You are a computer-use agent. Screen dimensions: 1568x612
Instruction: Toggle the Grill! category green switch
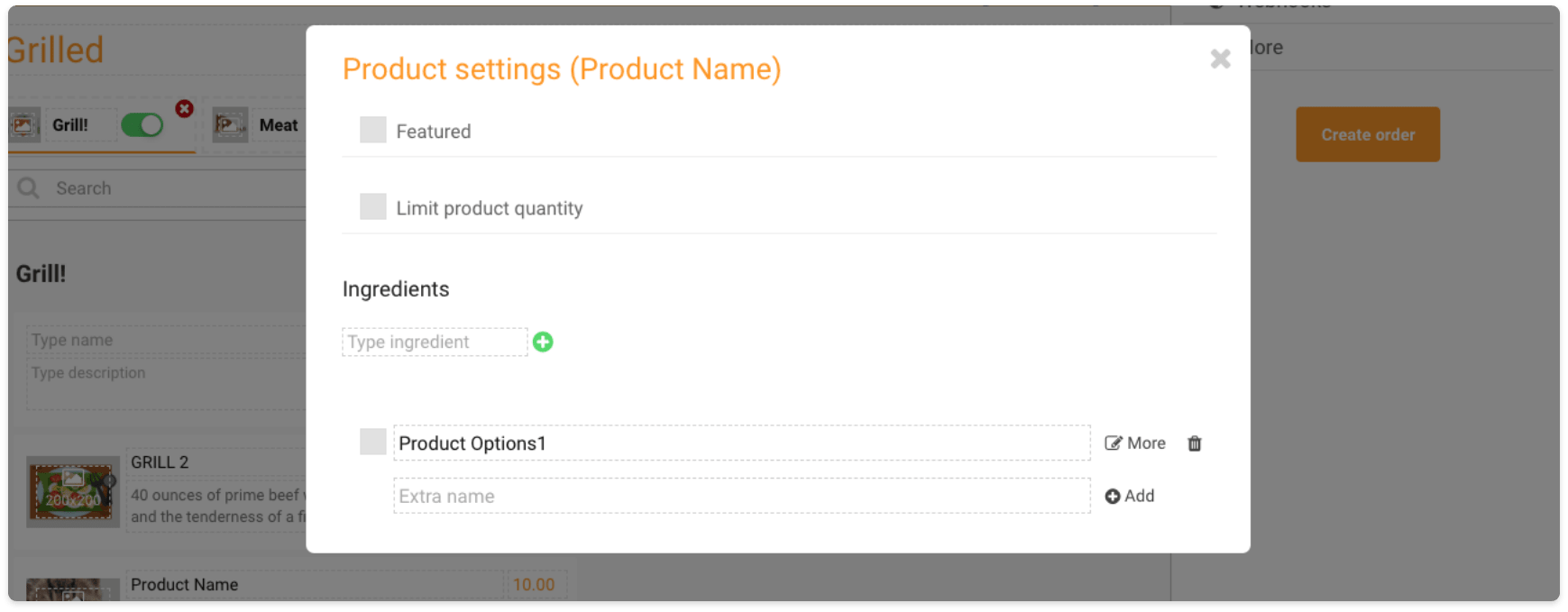point(142,124)
